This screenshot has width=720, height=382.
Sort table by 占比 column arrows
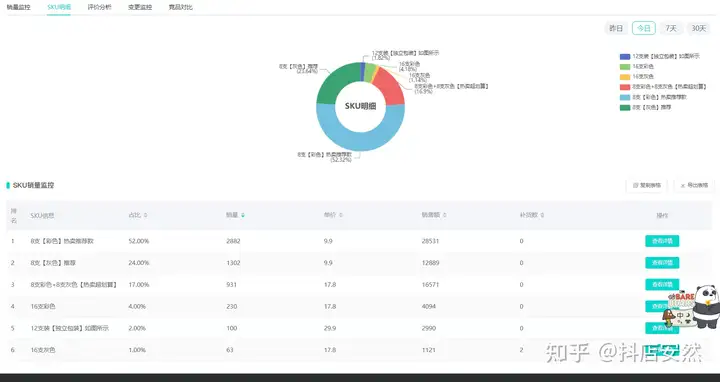pyautogui.click(x=146, y=215)
